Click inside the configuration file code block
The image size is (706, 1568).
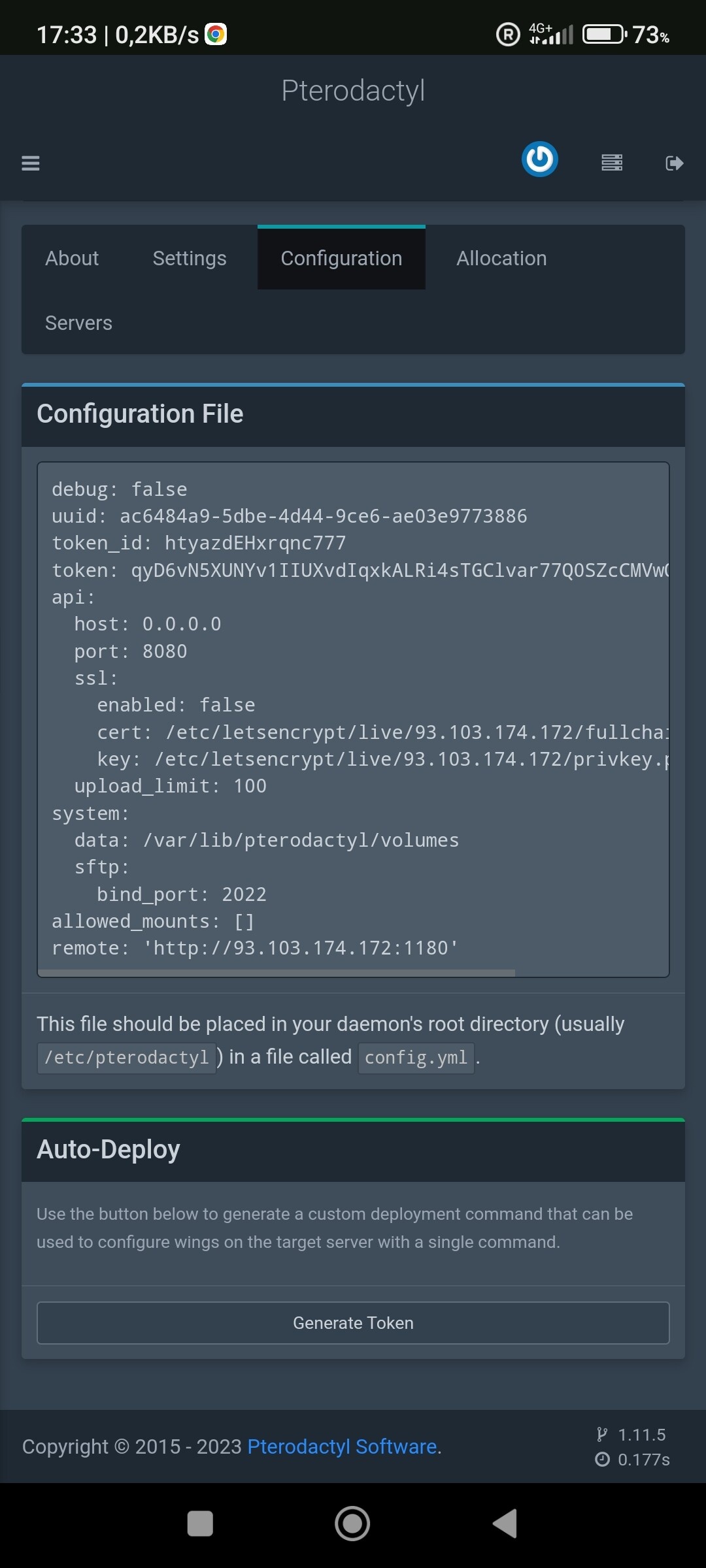click(353, 719)
